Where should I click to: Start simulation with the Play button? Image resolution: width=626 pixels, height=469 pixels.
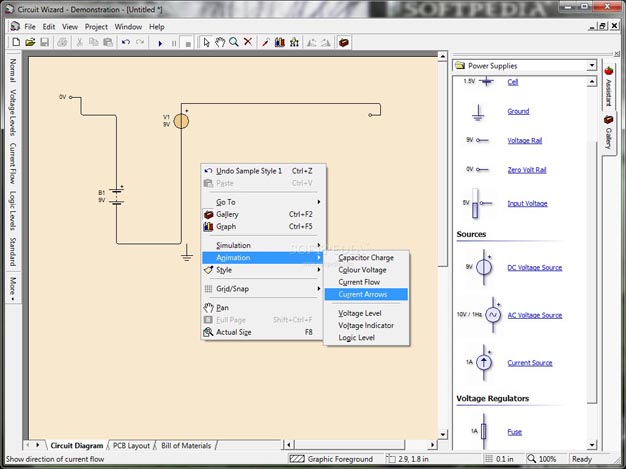tap(160, 43)
